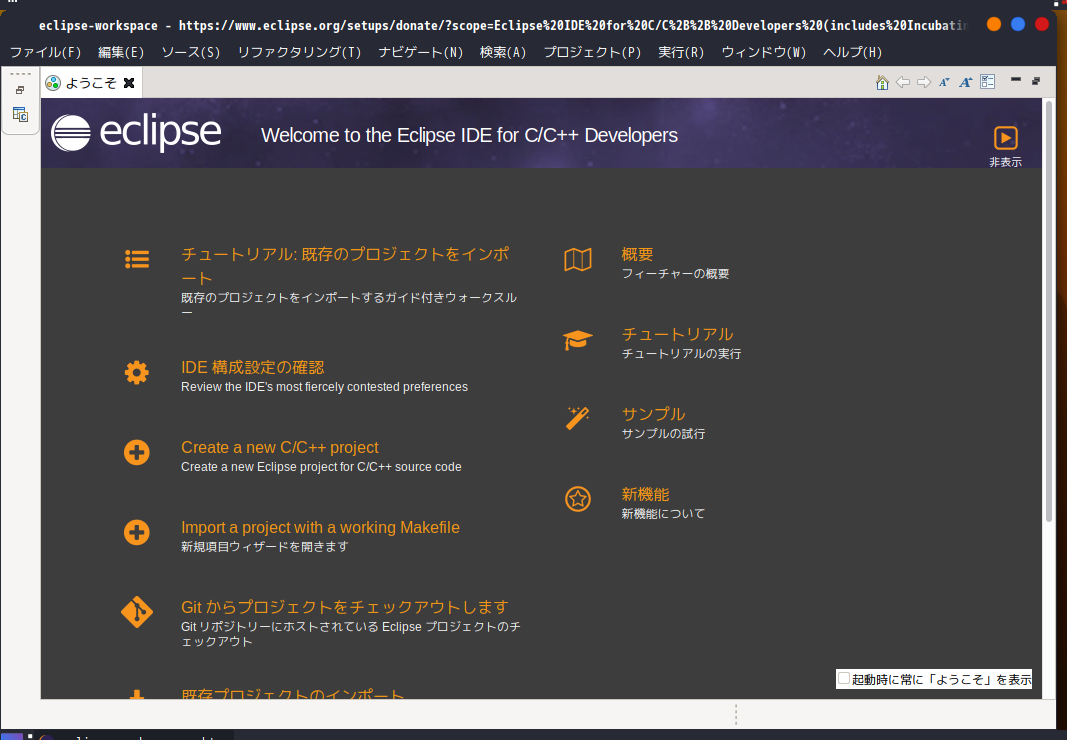Click 'Create a new Eclipse project for C/C++ source code' text
The height and width of the screenshot is (740, 1067).
321,467
